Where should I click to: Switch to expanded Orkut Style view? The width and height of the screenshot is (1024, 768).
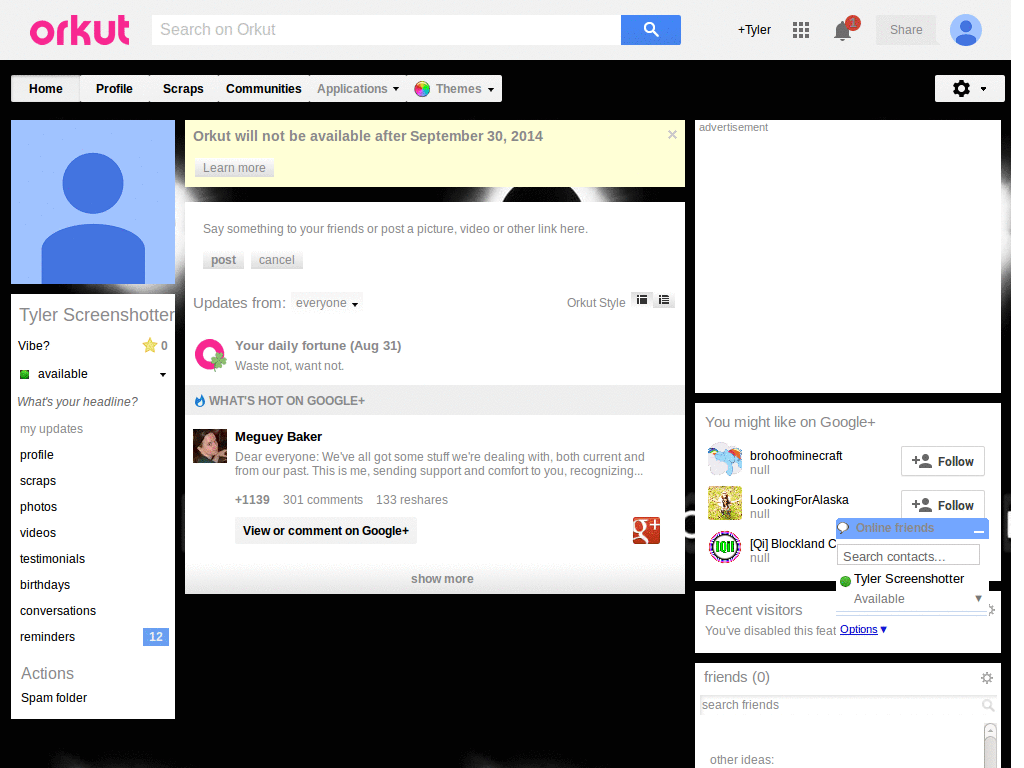coord(642,300)
